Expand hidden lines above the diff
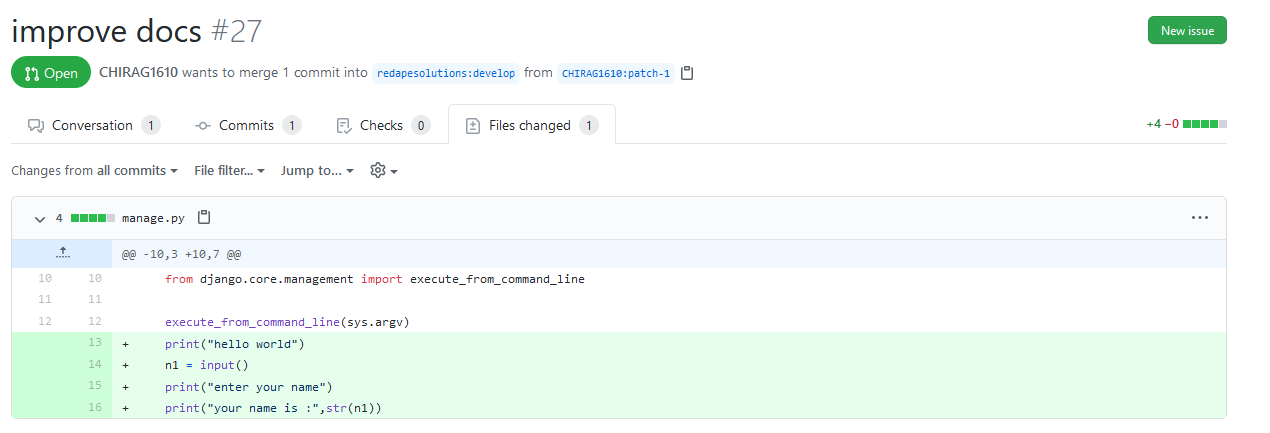The height and width of the screenshot is (433, 1270). click(62, 254)
